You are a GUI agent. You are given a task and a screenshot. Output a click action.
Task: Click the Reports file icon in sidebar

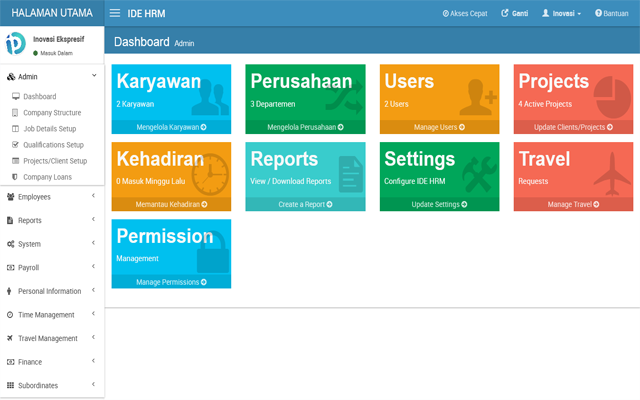click(10, 220)
